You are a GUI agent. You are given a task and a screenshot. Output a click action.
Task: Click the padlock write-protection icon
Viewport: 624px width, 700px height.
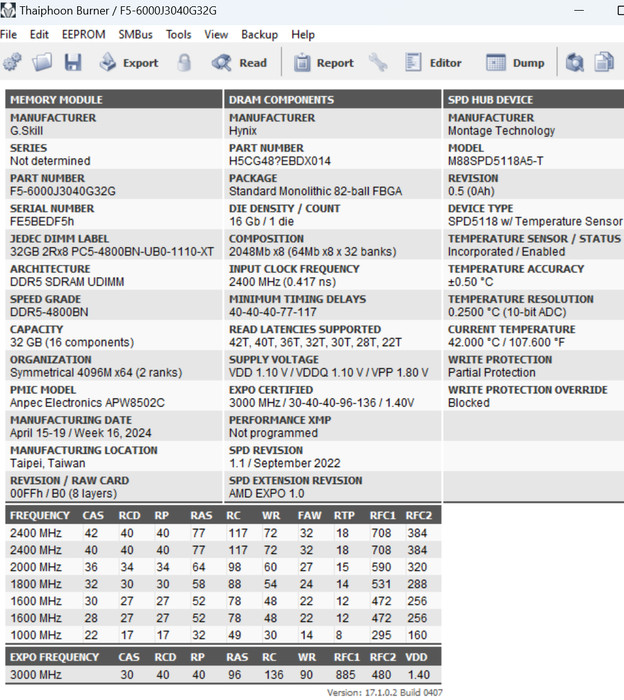coord(184,62)
